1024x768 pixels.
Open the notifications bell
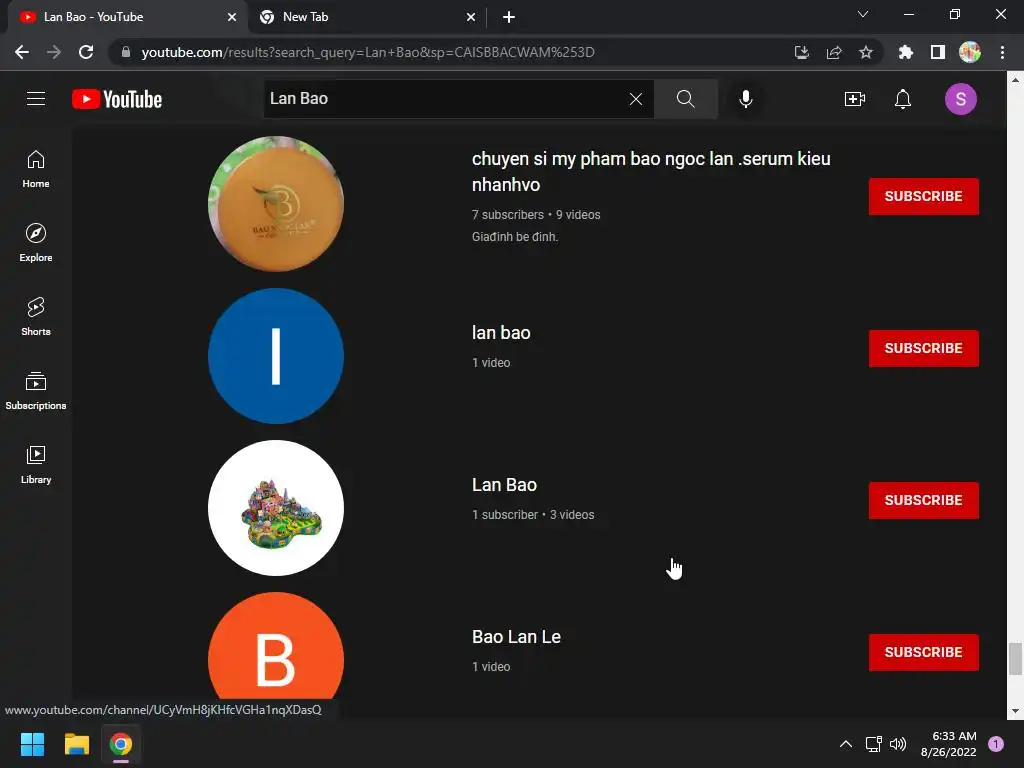[903, 99]
